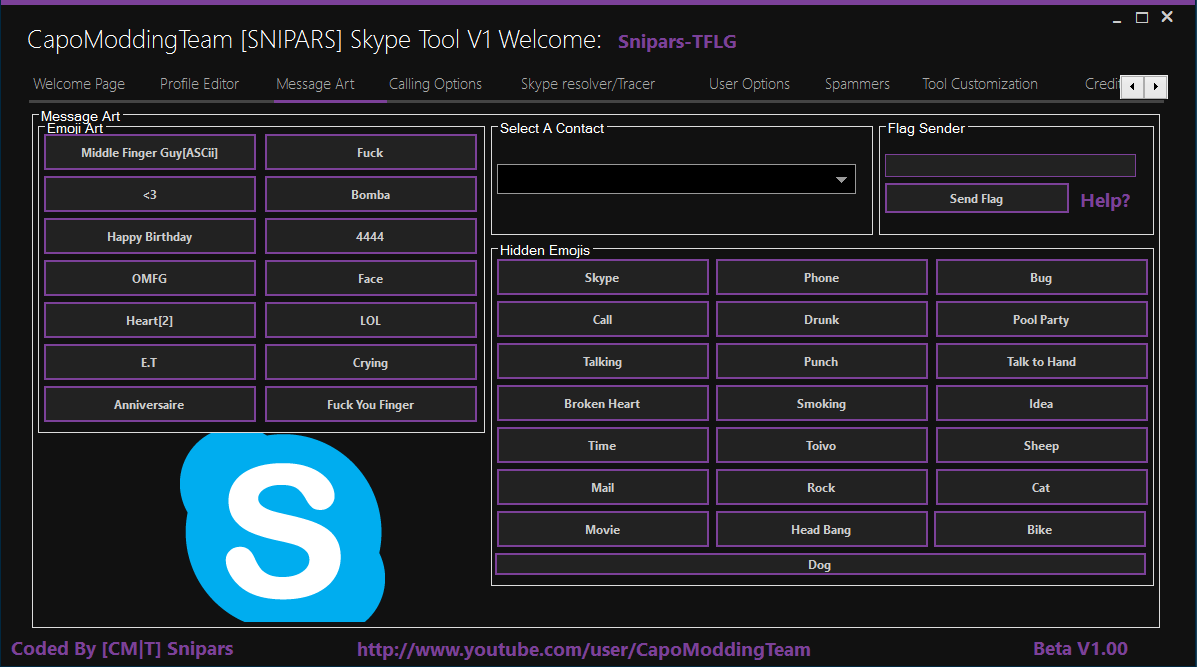Send the Smoking hidden emoji

(821, 404)
